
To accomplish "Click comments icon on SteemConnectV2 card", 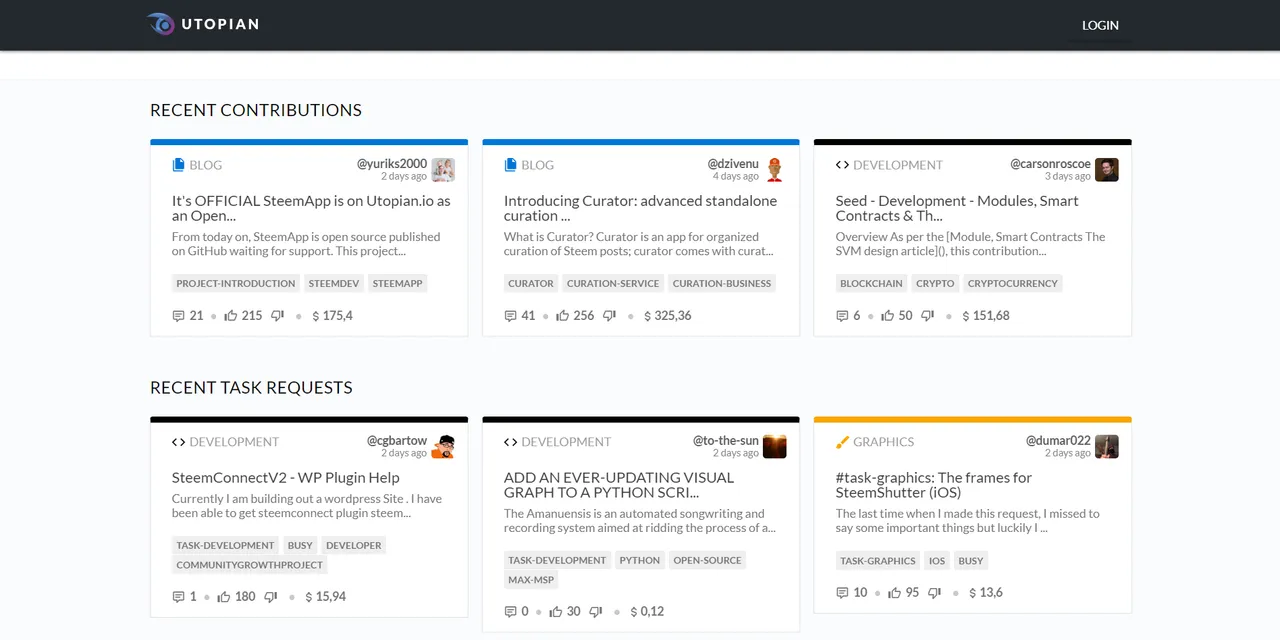I will [178, 597].
